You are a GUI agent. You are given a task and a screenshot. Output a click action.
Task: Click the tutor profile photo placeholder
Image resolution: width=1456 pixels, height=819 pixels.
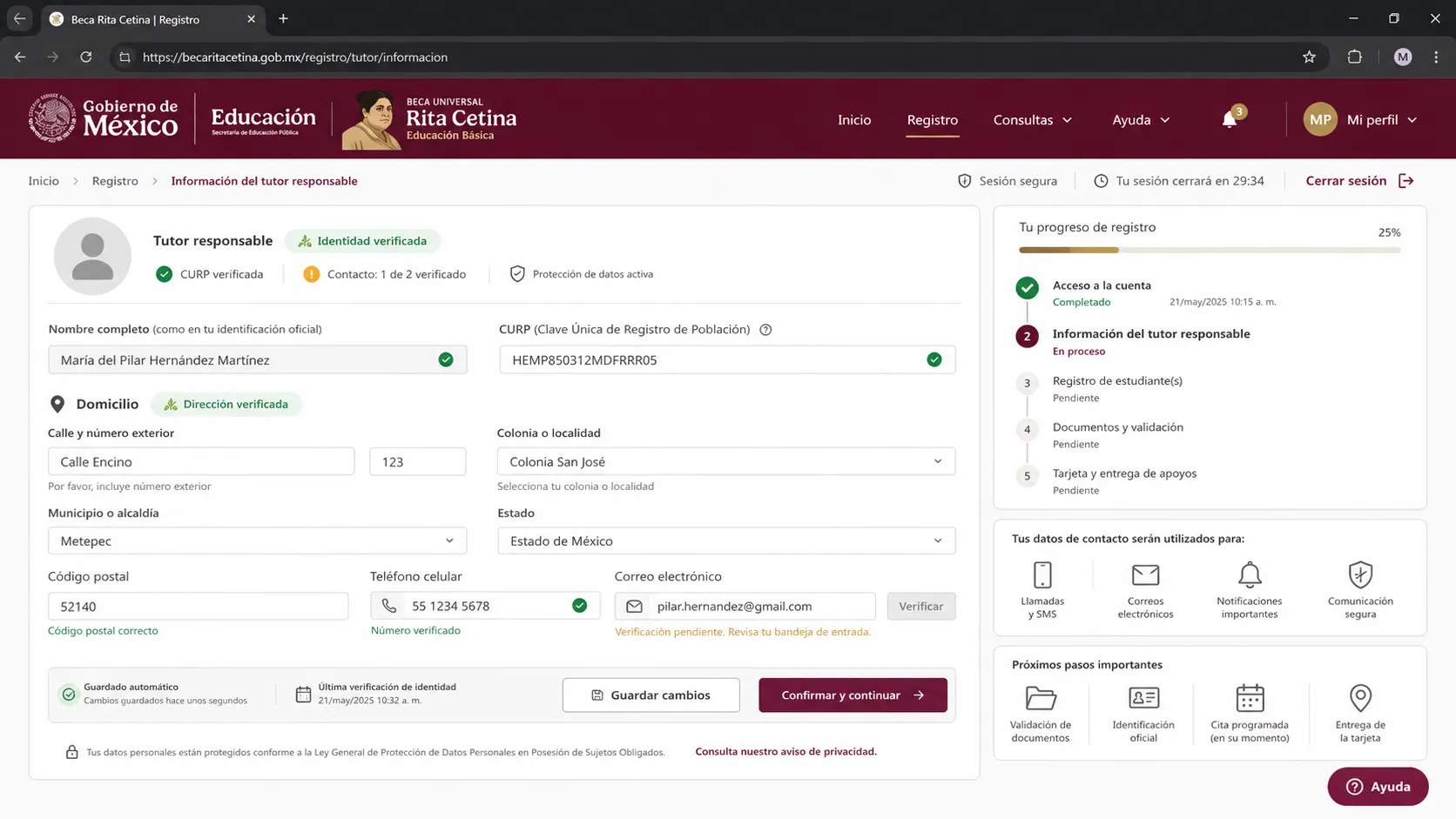(x=92, y=256)
